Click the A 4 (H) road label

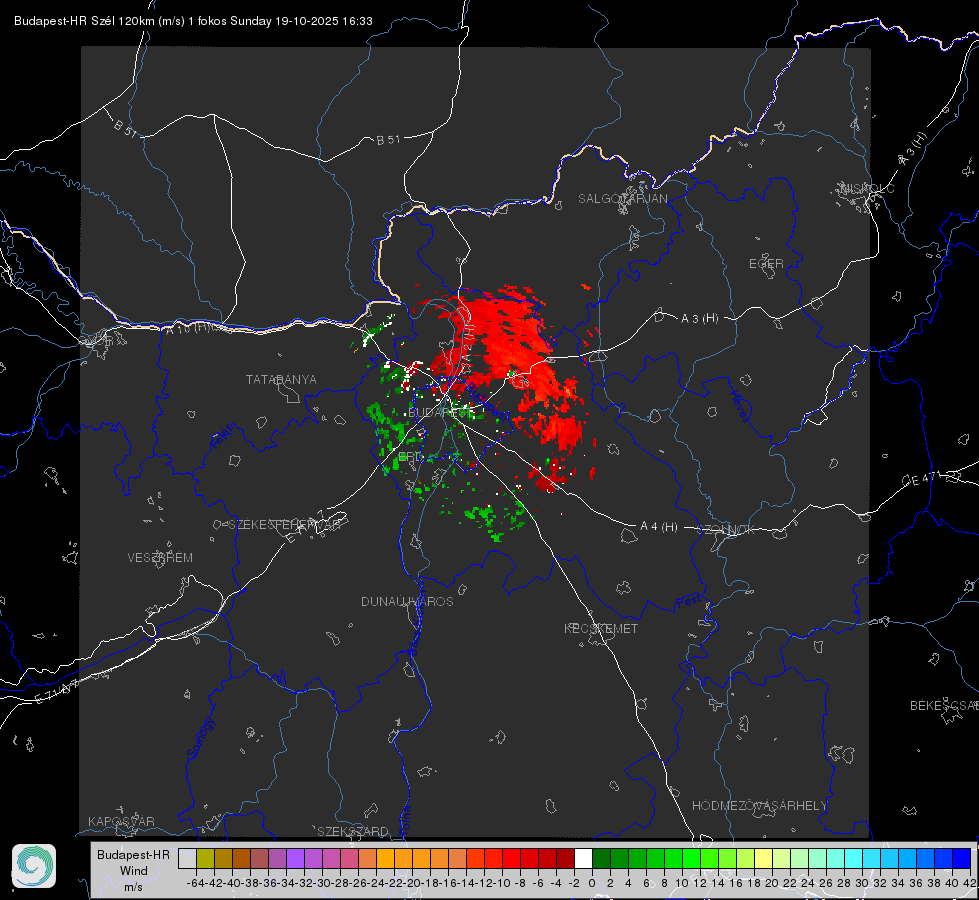point(659,527)
